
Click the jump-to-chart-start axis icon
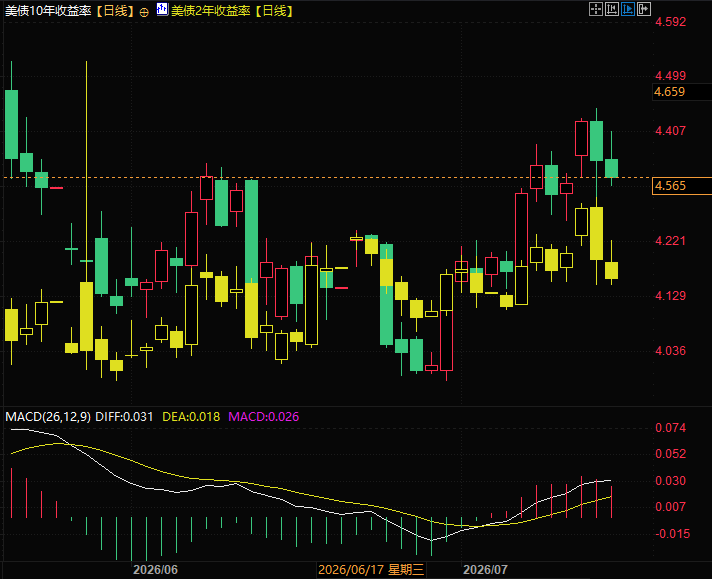(x=612, y=9)
